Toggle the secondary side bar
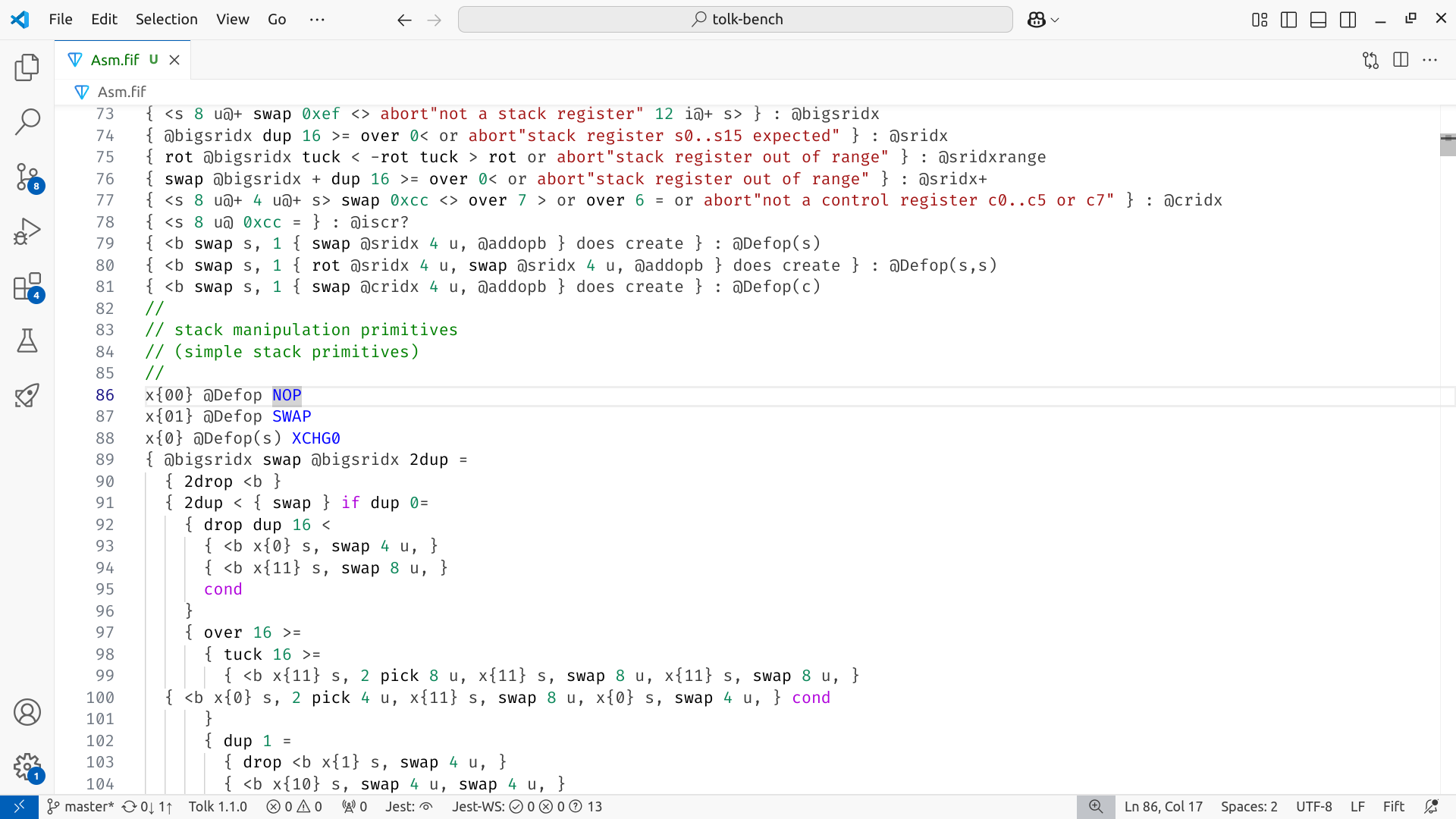Screen dimensions: 1456x819 [1348, 20]
